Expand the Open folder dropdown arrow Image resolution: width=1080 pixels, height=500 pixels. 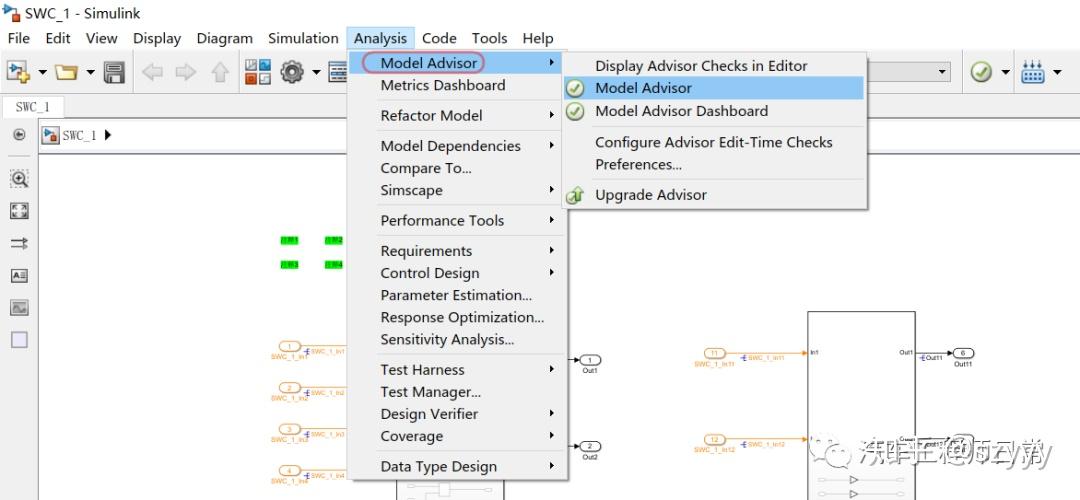pos(90,72)
